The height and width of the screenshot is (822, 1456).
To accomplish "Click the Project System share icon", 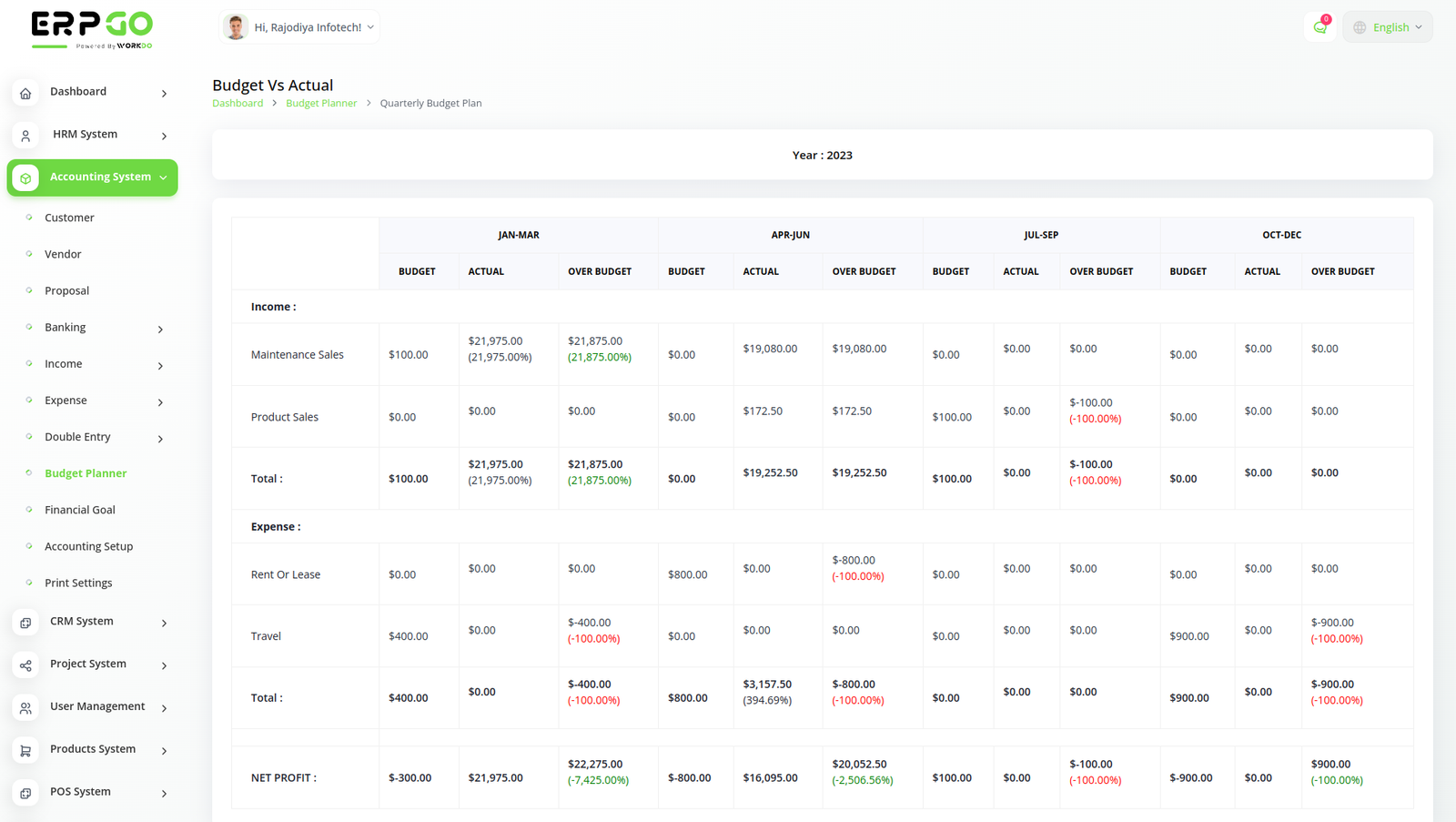I will tap(25, 665).
